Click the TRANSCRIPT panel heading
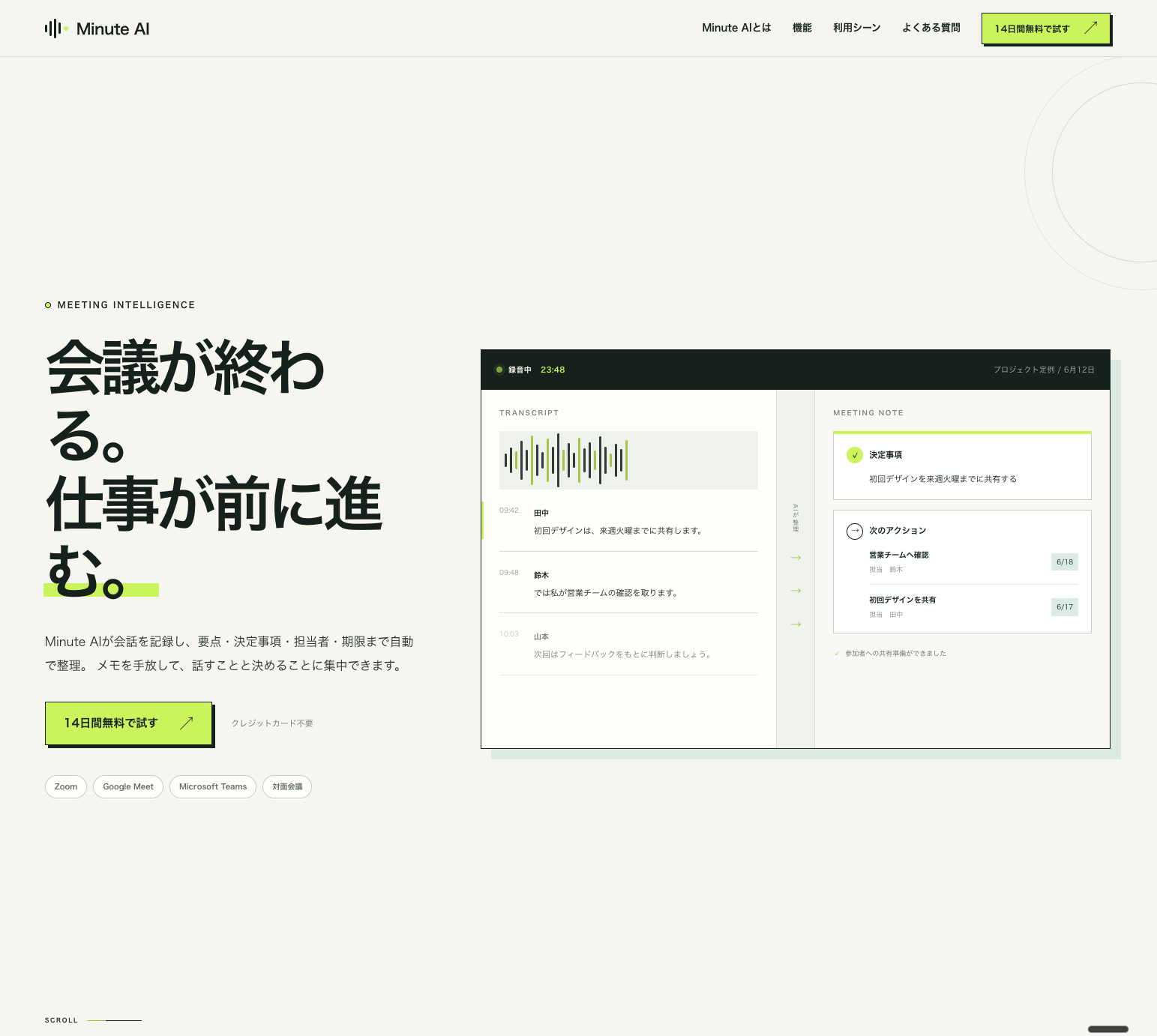The height and width of the screenshot is (1036, 1157). (529, 413)
